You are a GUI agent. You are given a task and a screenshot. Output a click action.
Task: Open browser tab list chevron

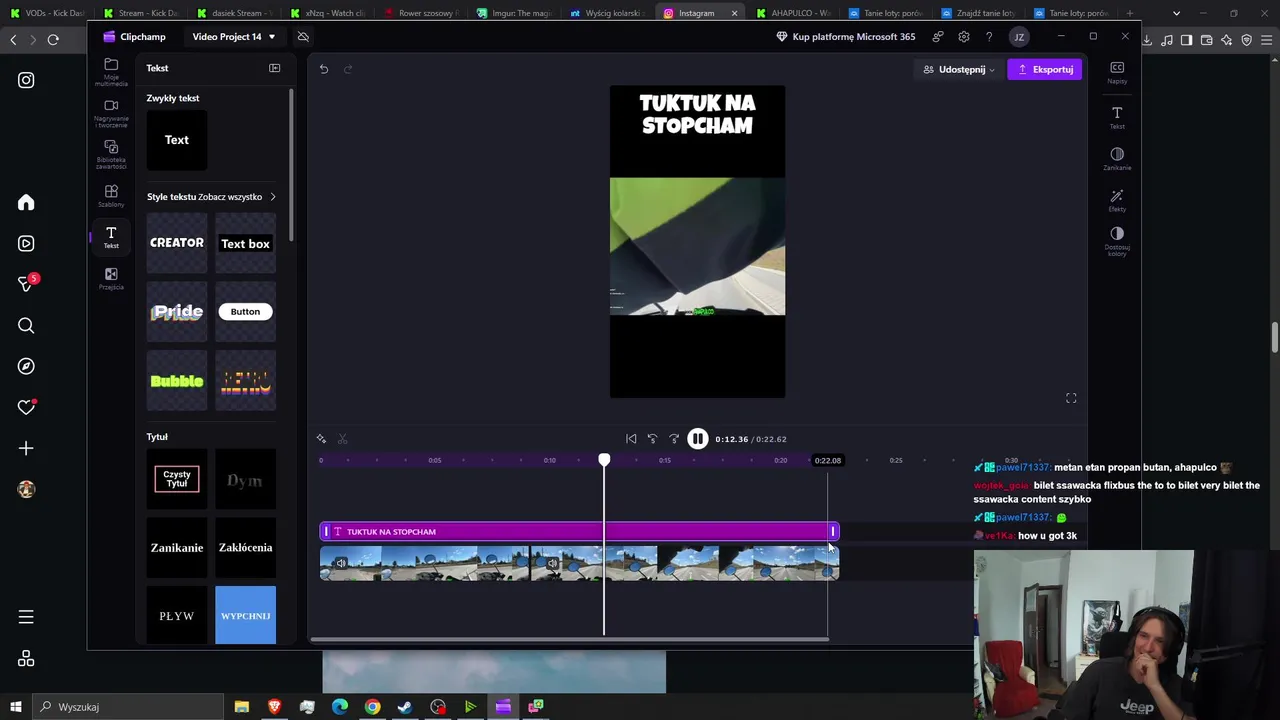point(1176,13)
